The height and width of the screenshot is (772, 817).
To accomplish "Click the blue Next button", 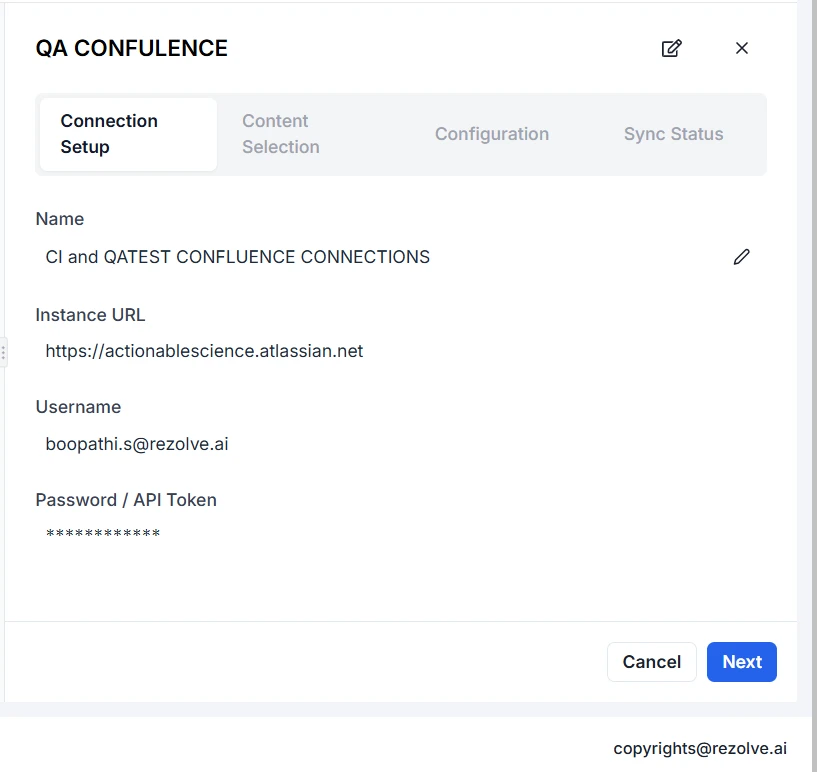I will pyautogui.click(x=741, y=662).
